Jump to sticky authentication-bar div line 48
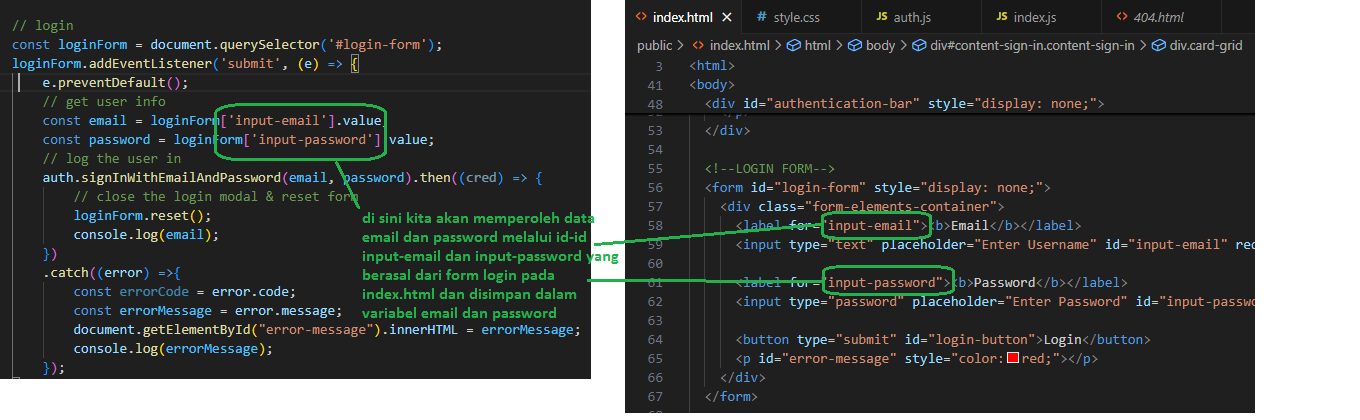The width and height of the screenshot is (1360, 420). [900, 104]
